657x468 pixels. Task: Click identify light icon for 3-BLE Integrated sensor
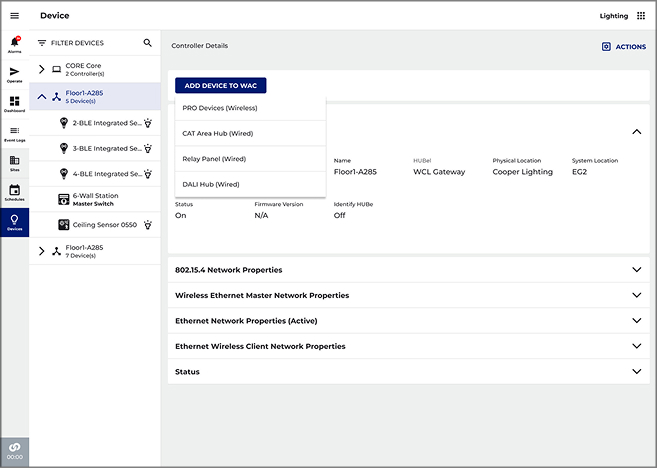click(148, 148)
